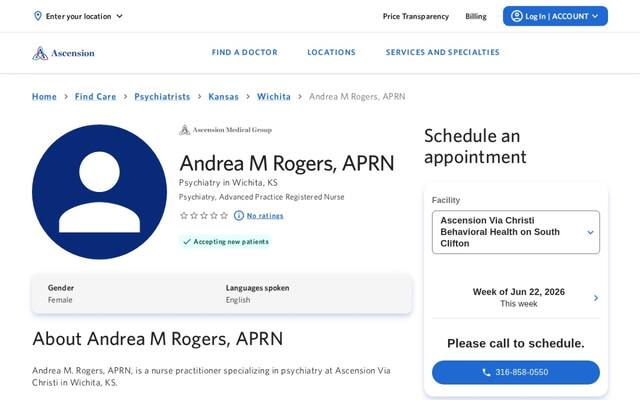Screen dimensions: 640x400
Task: Expand the account chevron arrow
Action: pyautogui.click(x=595, y=16)
